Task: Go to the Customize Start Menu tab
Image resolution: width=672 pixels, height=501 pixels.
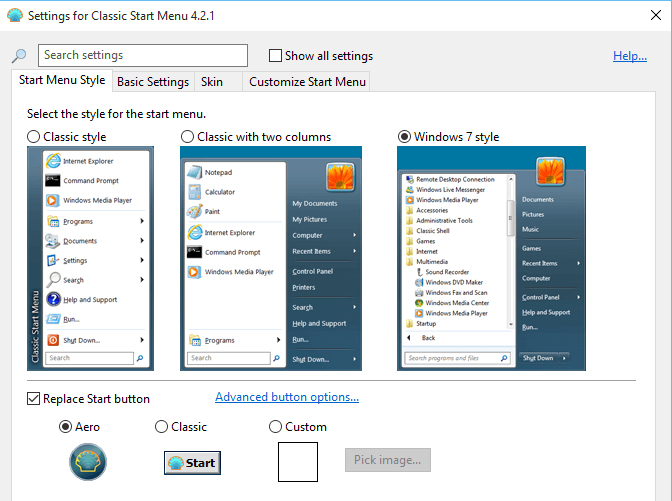Action: click(308, 82)
